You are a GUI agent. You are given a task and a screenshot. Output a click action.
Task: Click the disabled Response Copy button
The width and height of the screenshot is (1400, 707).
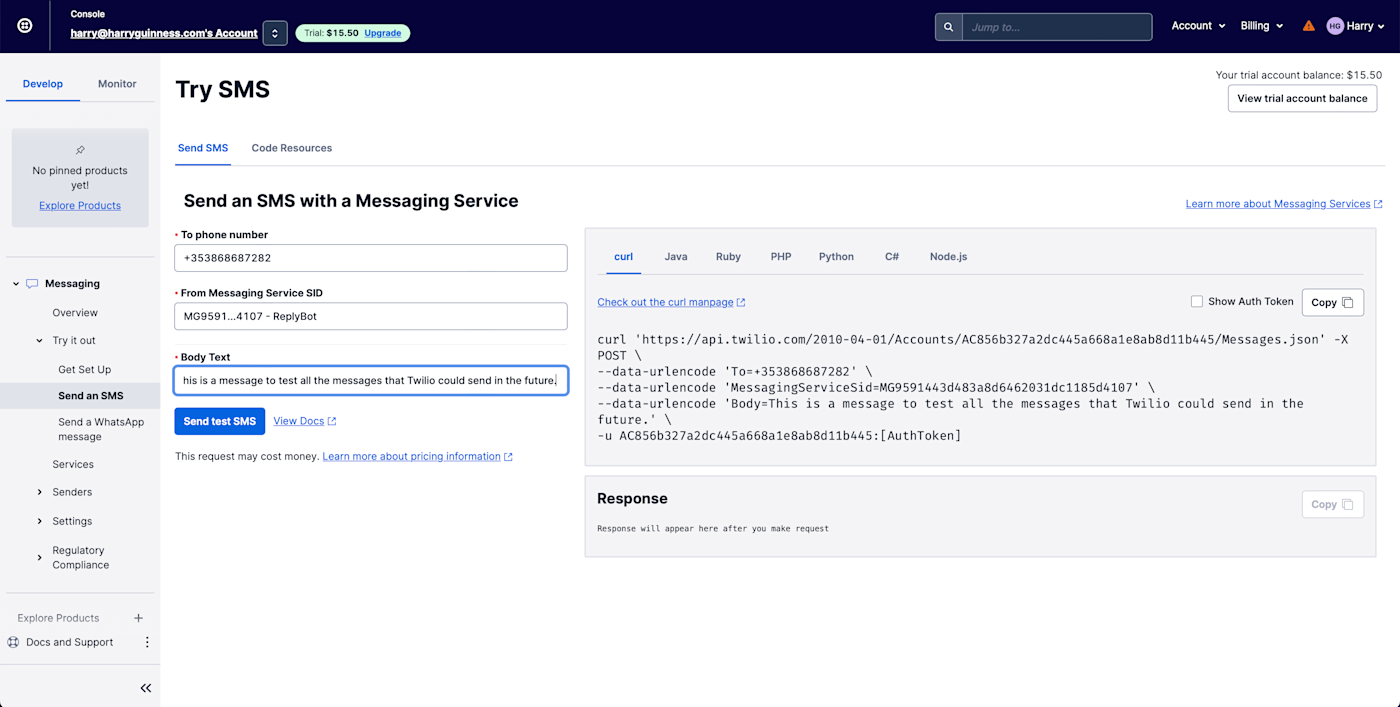pos(1332,504)
